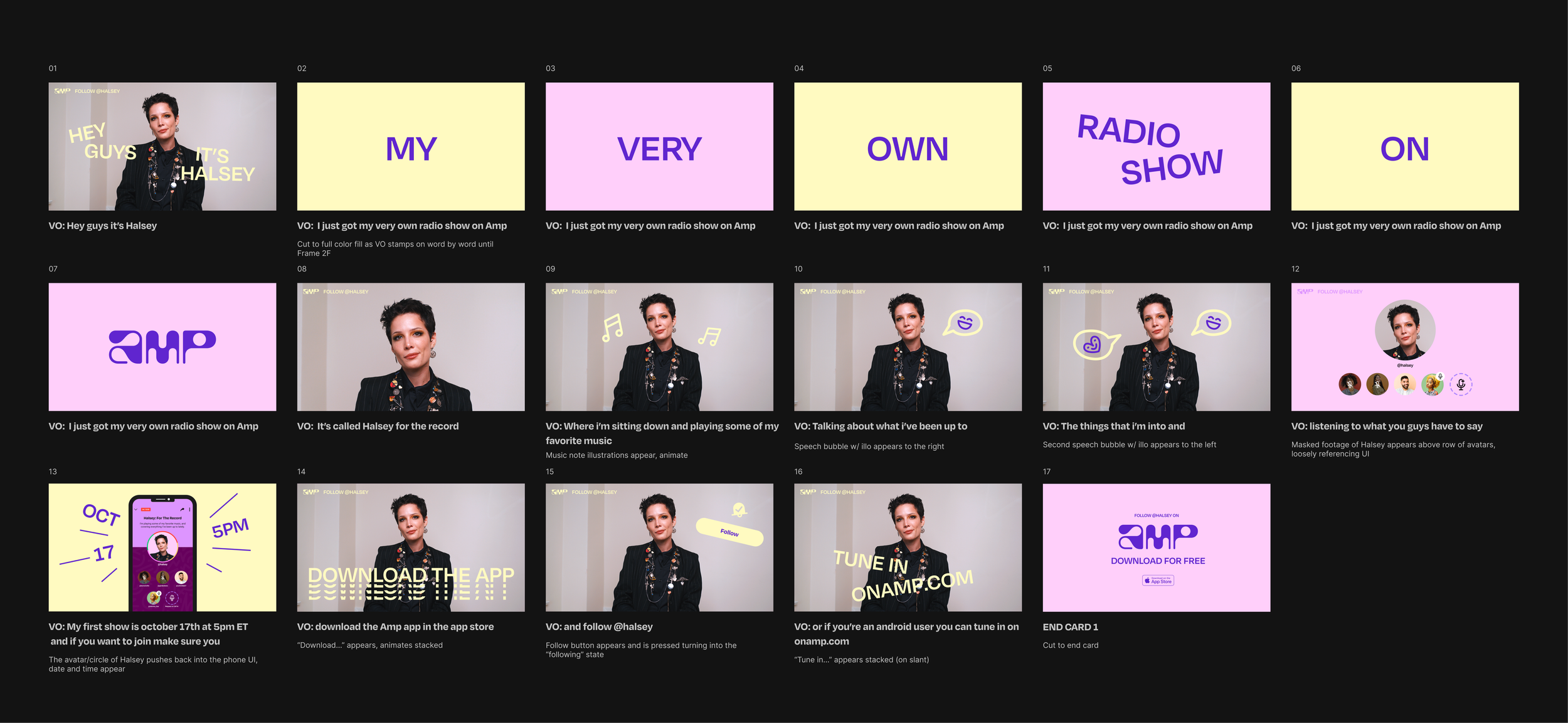Click Halsey's avatar on the phone in frame 13
The width and height of the screenshot is (1568, 723).
point(162,546)
